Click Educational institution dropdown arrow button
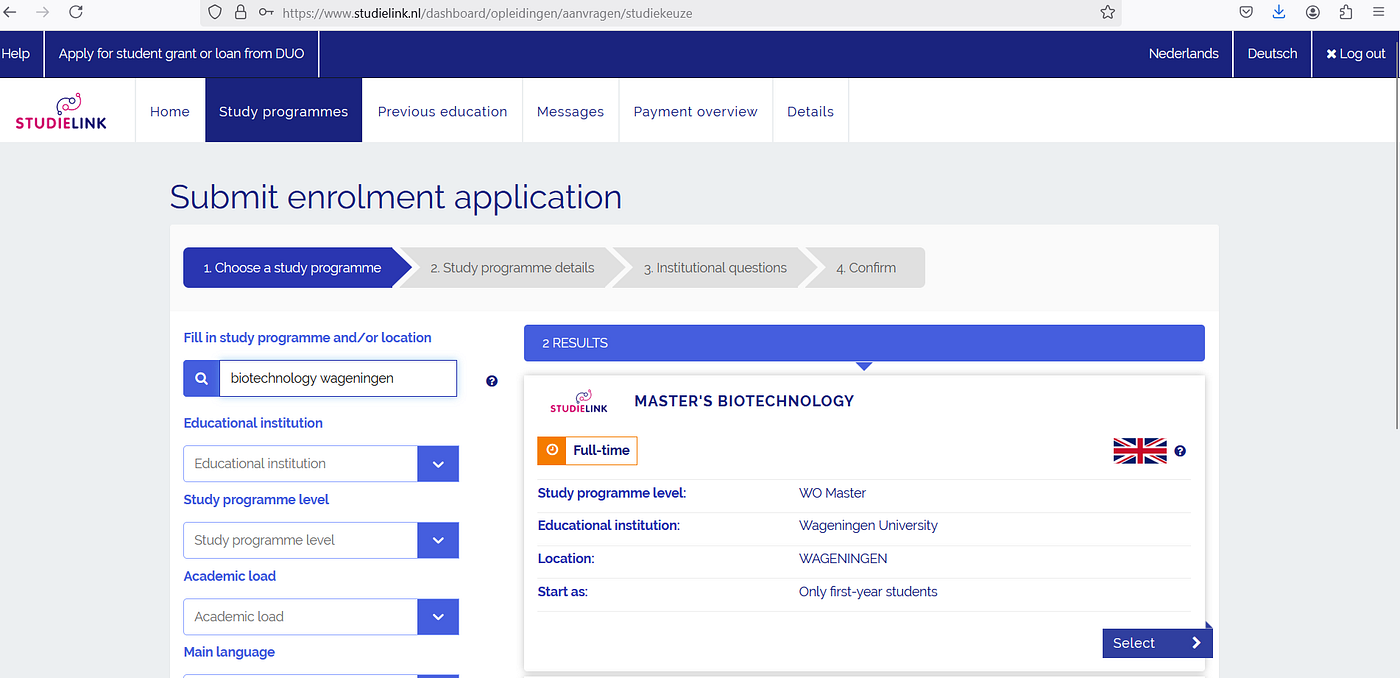 pyautogui.click(x=438, y=464)
